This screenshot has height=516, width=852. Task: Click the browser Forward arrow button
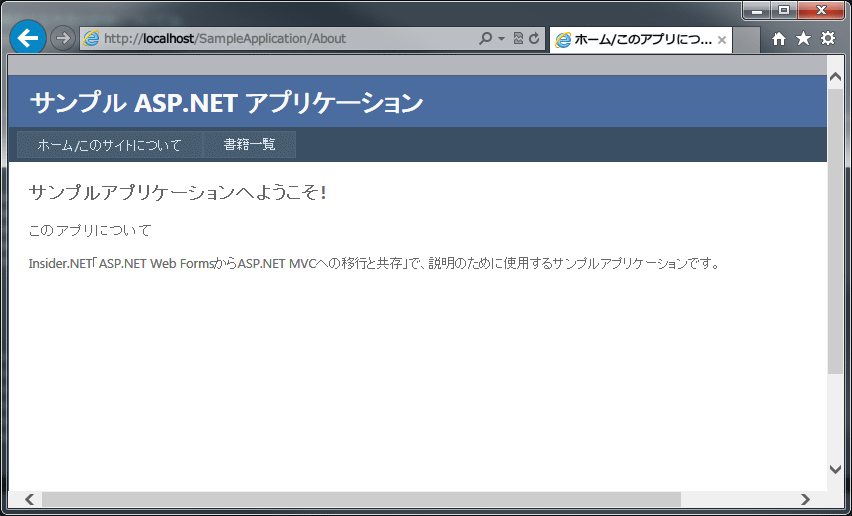62,38
